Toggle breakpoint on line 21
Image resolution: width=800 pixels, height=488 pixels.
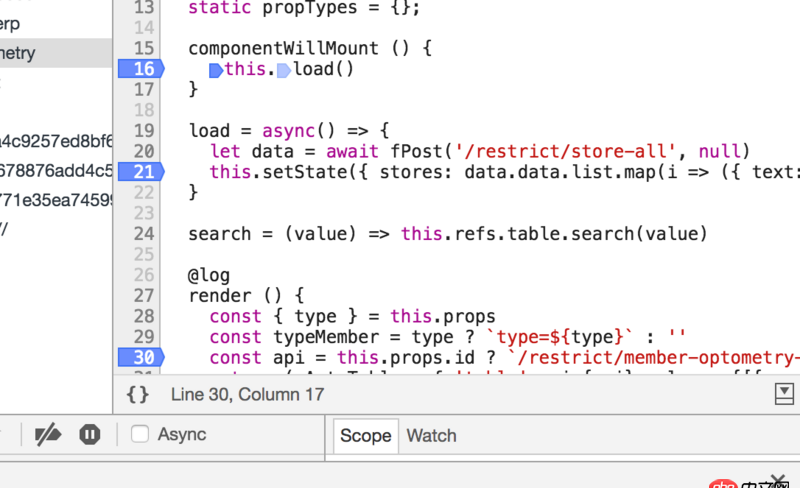click(x=141, y=172)
